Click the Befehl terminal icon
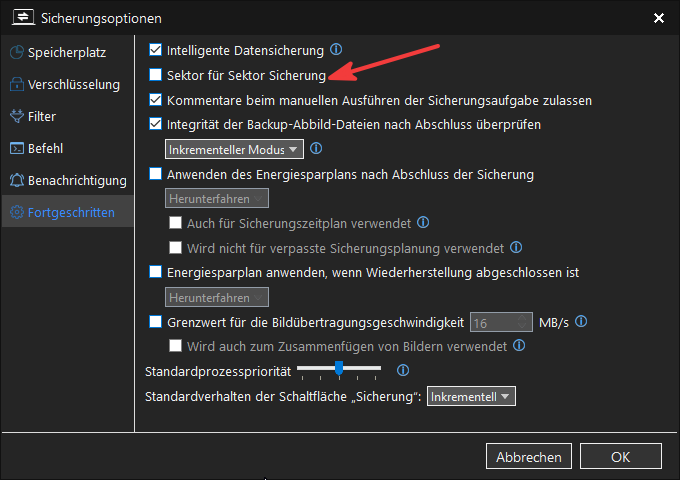The height and width of the screenshot is (480, 680). (x=16, y=148)
